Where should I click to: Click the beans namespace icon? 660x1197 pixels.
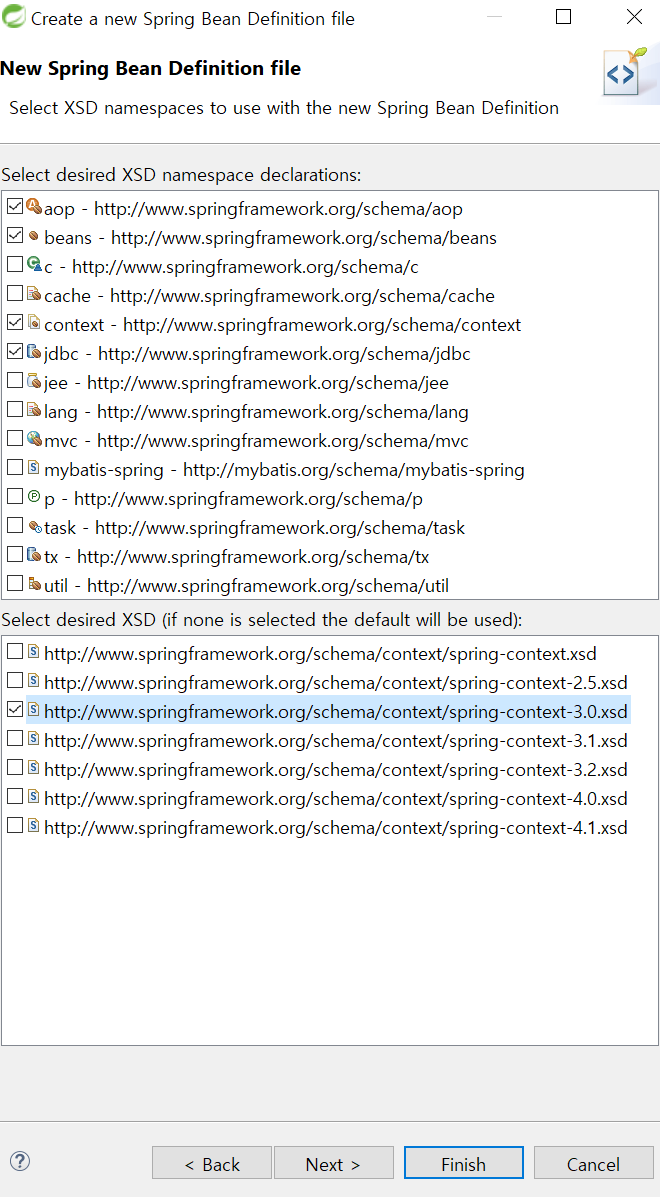tap(34, 237)
